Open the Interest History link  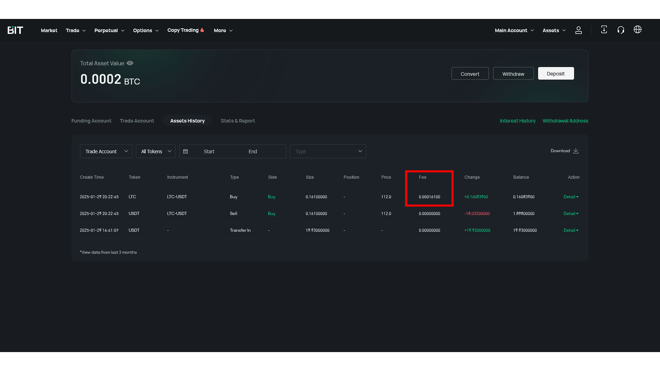coord(518,121)
